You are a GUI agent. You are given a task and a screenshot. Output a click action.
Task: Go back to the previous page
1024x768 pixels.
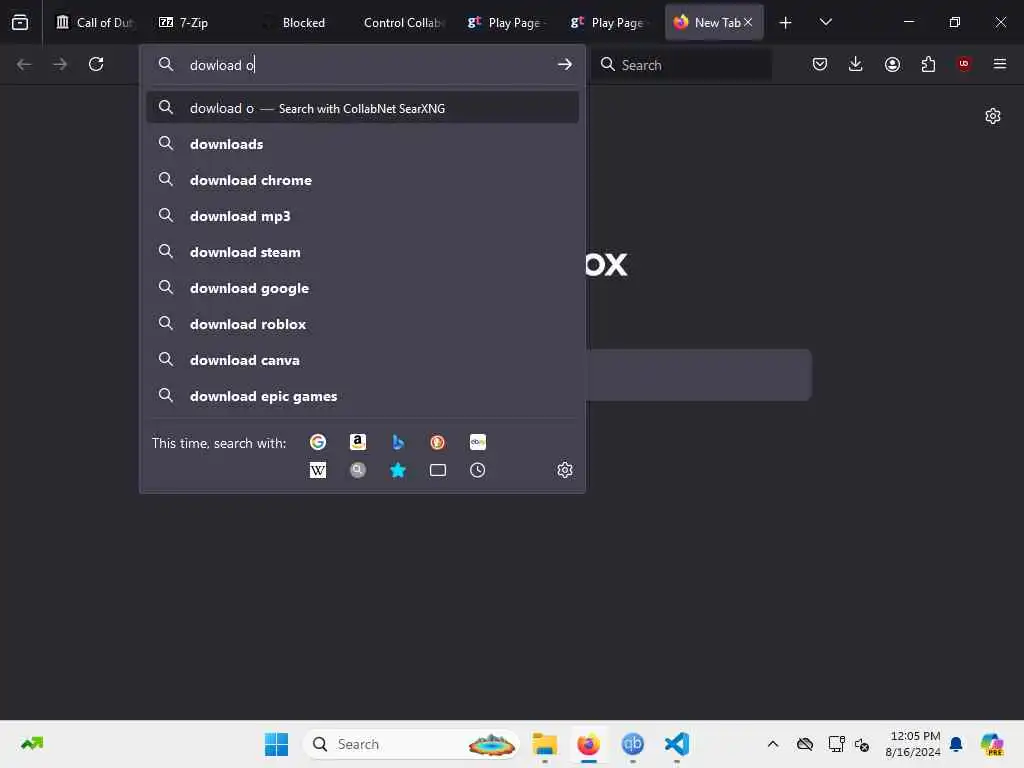24,64
